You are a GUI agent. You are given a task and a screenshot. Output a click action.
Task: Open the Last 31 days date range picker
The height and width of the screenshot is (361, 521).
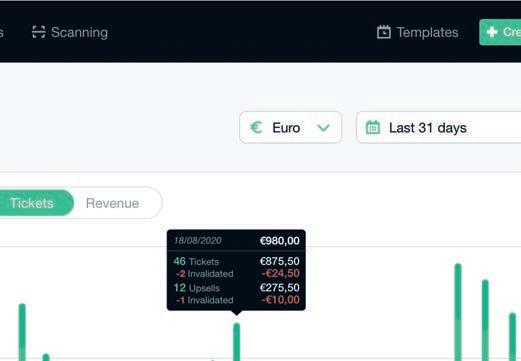[438, 127]
